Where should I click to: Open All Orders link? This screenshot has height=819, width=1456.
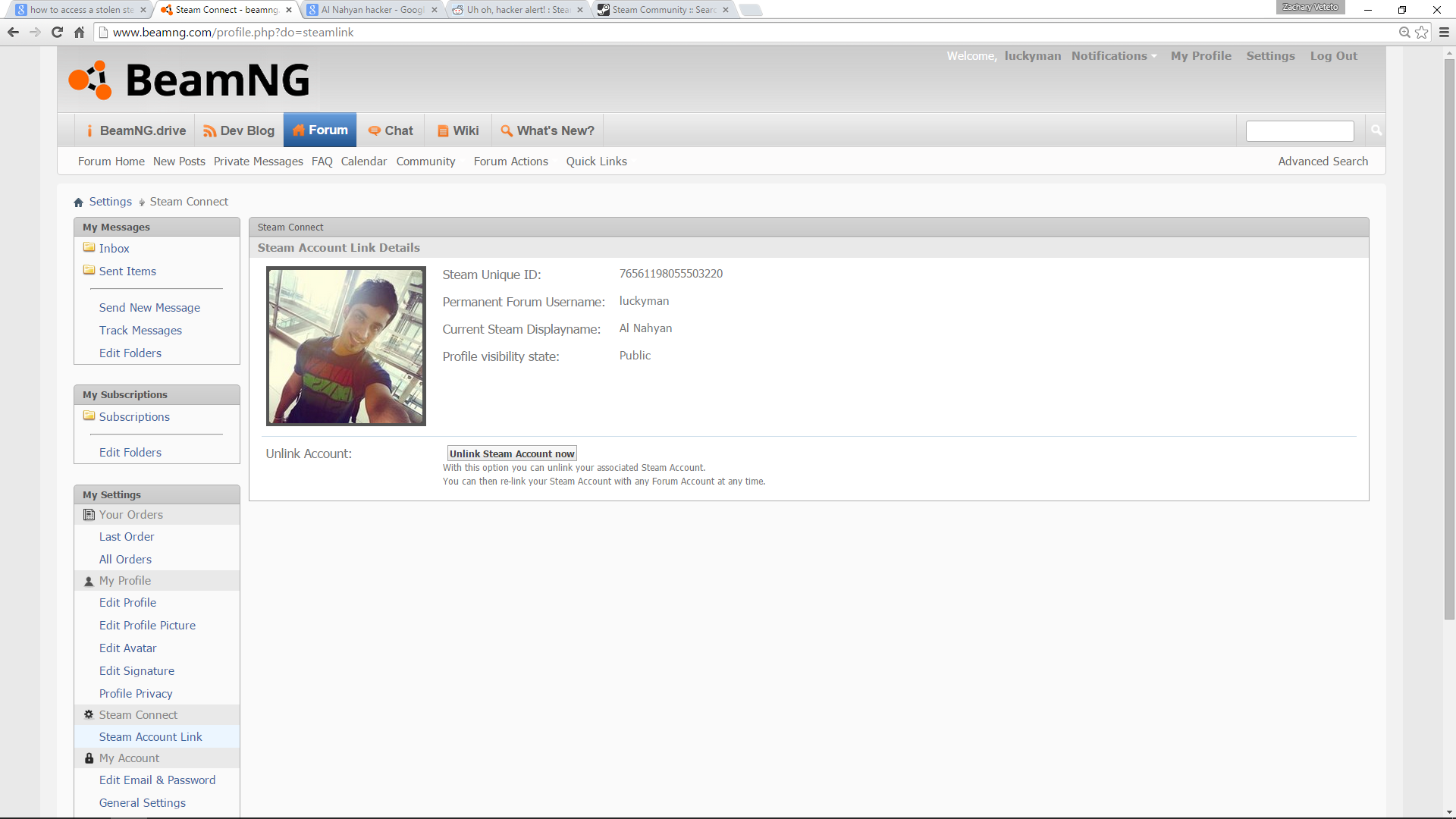click(x=125, y=559)
